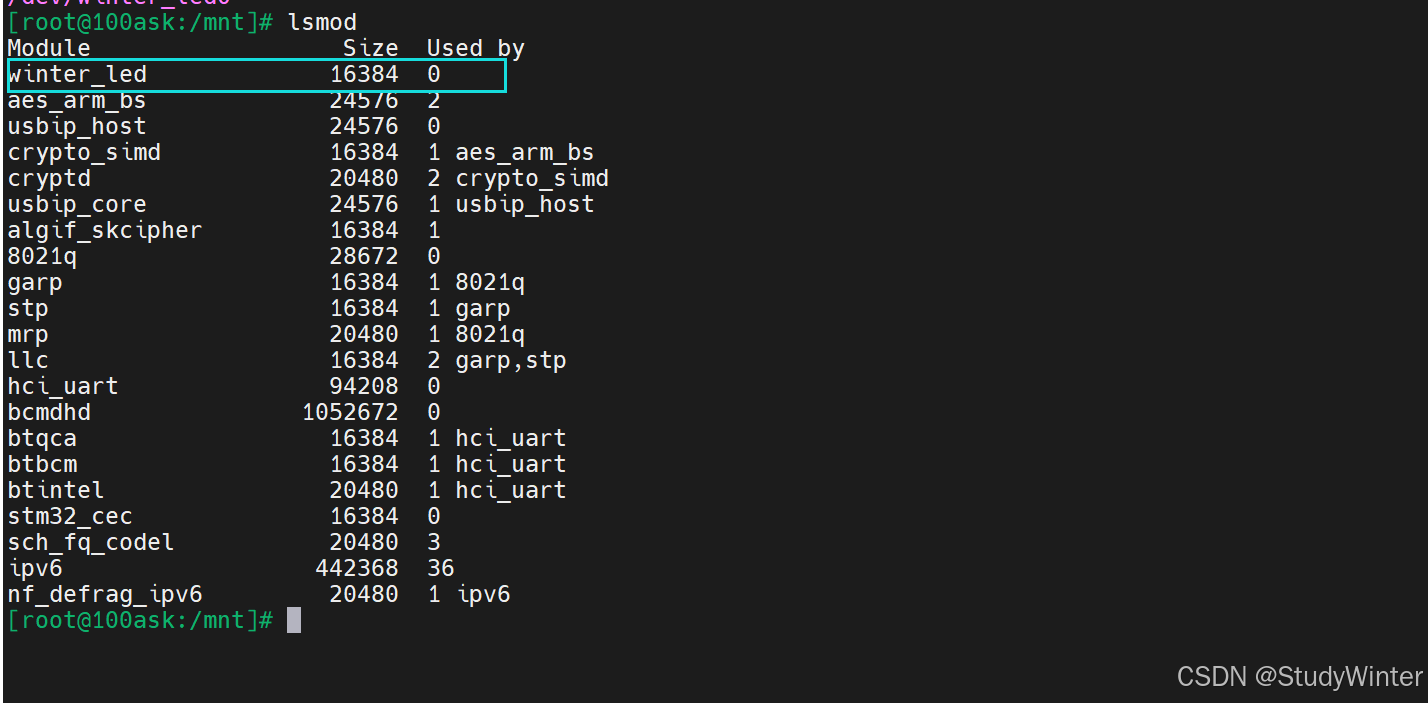Click the nf_defrag_ipv6 module name
The width and height of the screenshot is (1428, 703).
click(x=105, y=594)
